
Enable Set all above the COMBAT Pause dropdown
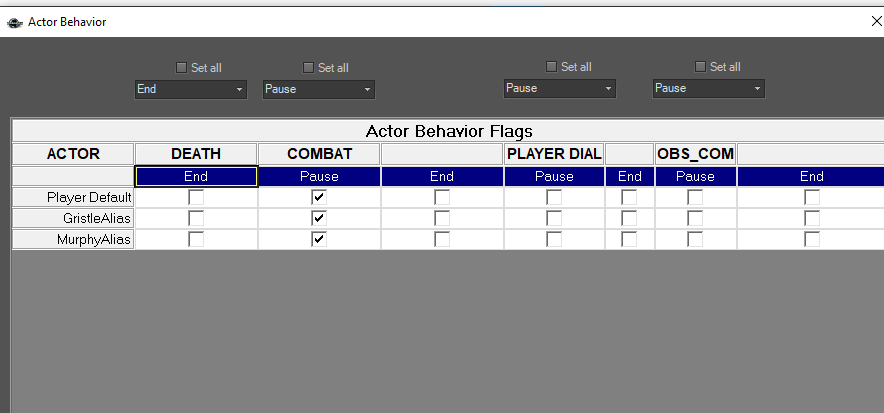coord(308,68)
